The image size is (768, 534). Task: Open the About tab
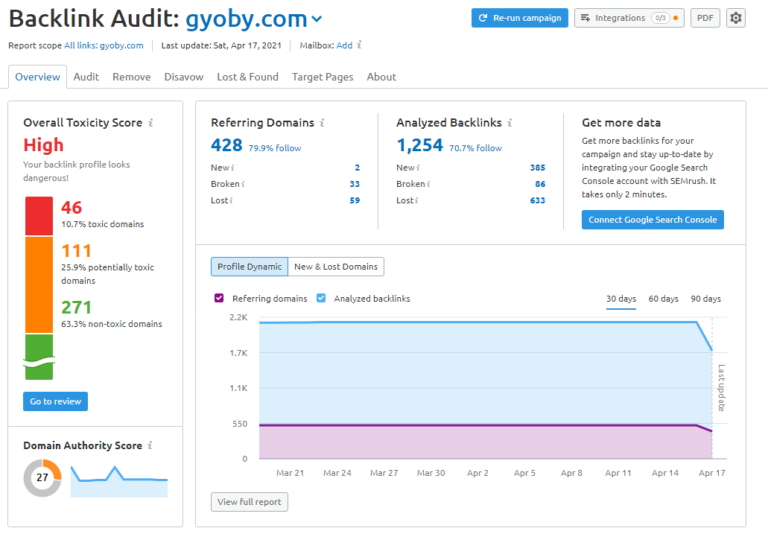tap(381, 77)
